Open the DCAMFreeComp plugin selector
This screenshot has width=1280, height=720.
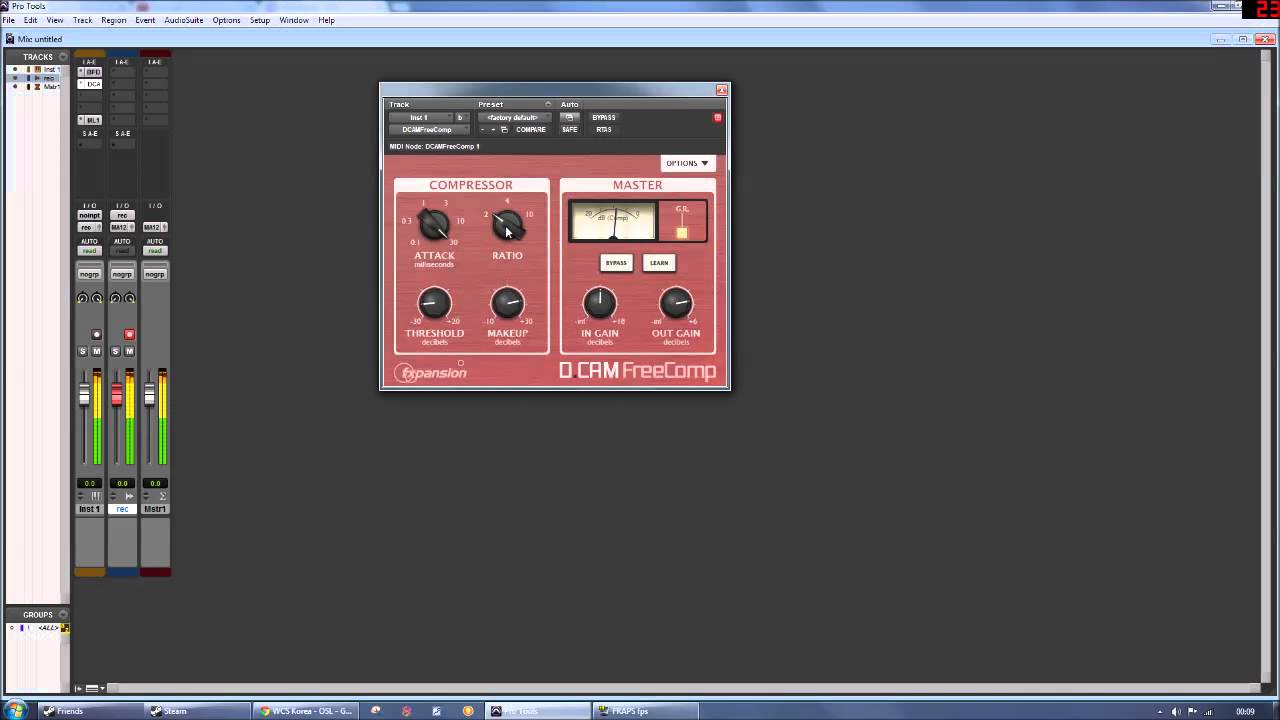(428, 130)
